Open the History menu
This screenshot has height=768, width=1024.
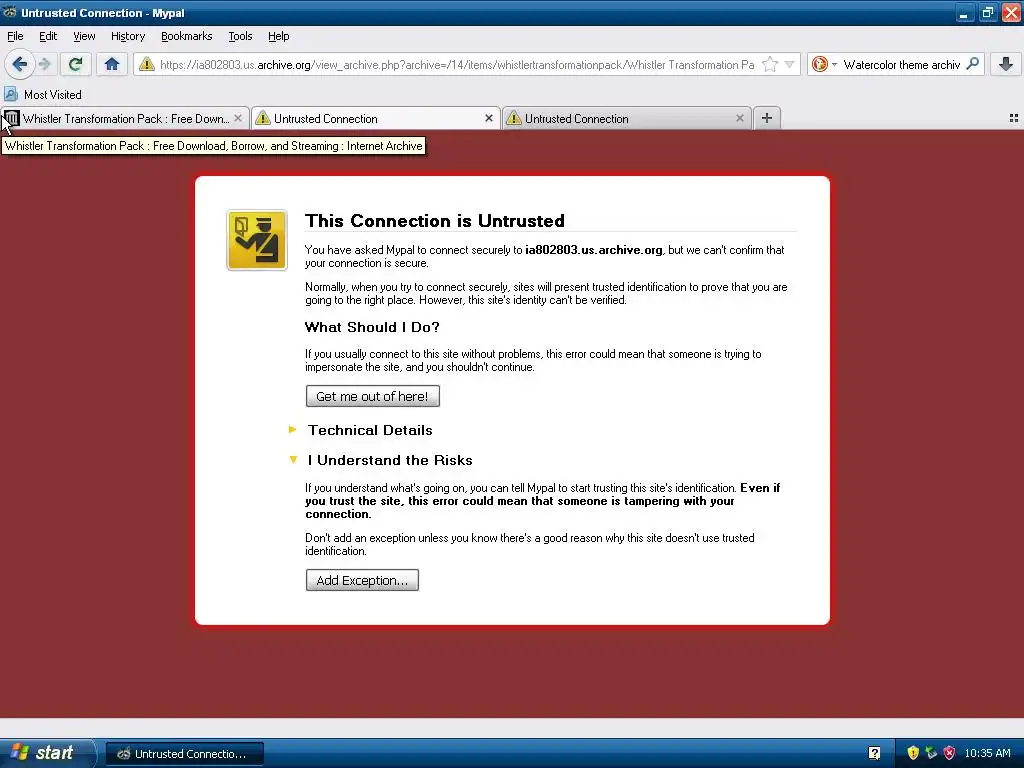(128, 36)
